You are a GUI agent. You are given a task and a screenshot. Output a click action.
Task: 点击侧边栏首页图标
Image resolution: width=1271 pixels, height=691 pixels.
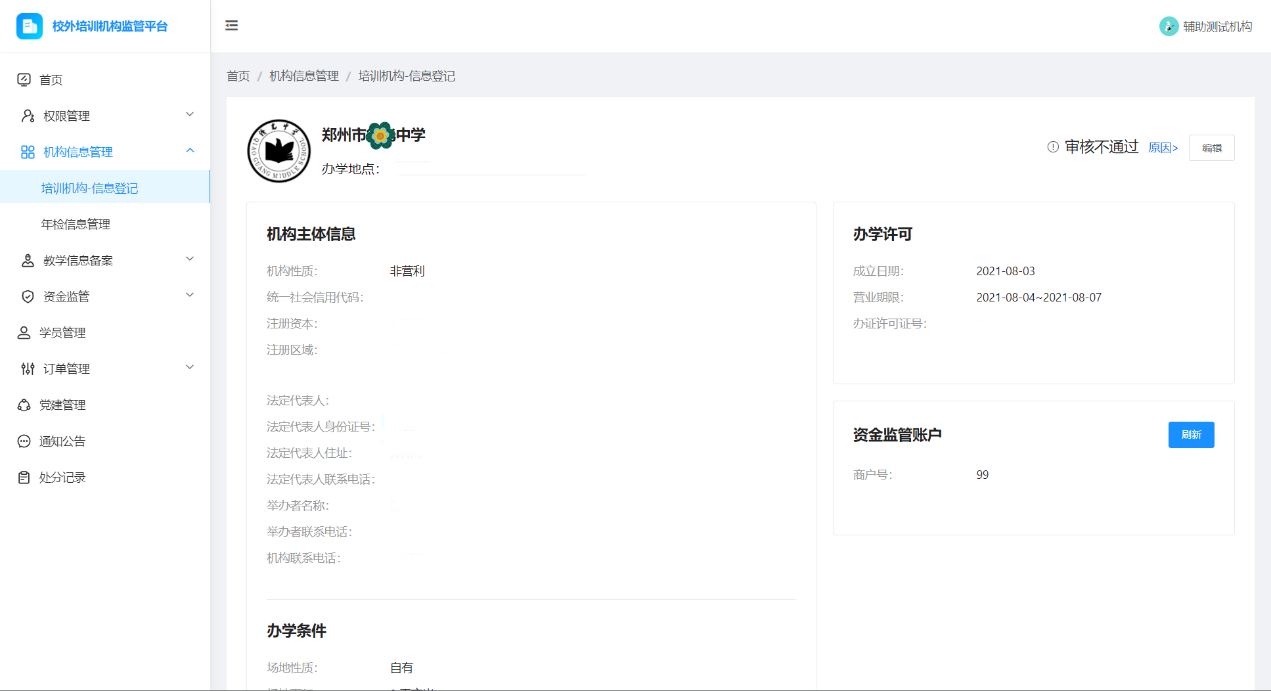click(23, 78)
